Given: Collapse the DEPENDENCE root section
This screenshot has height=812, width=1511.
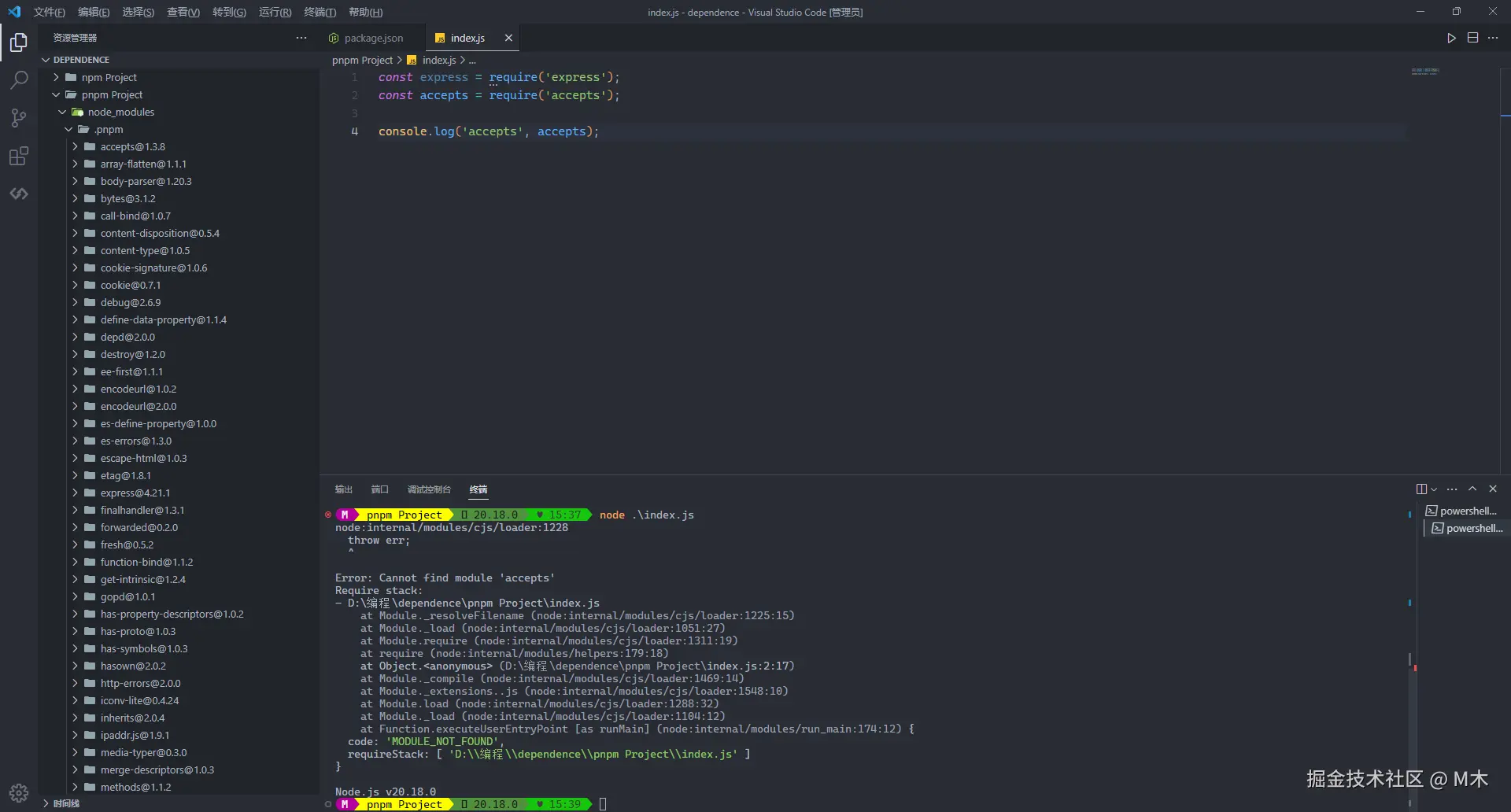Looking at the screenshot, I should click(46, 60).
